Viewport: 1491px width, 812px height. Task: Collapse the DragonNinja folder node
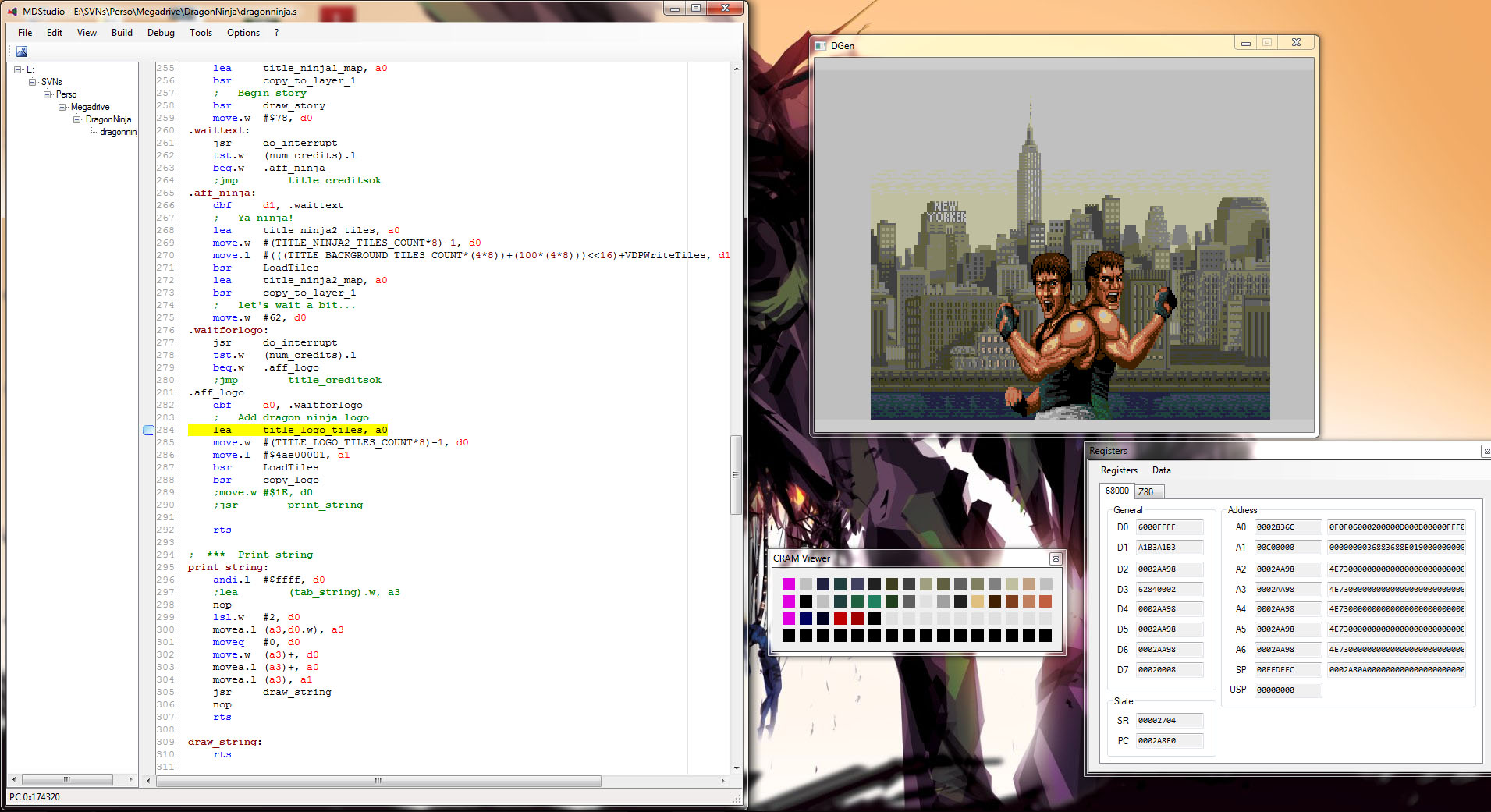pos(76,119)
